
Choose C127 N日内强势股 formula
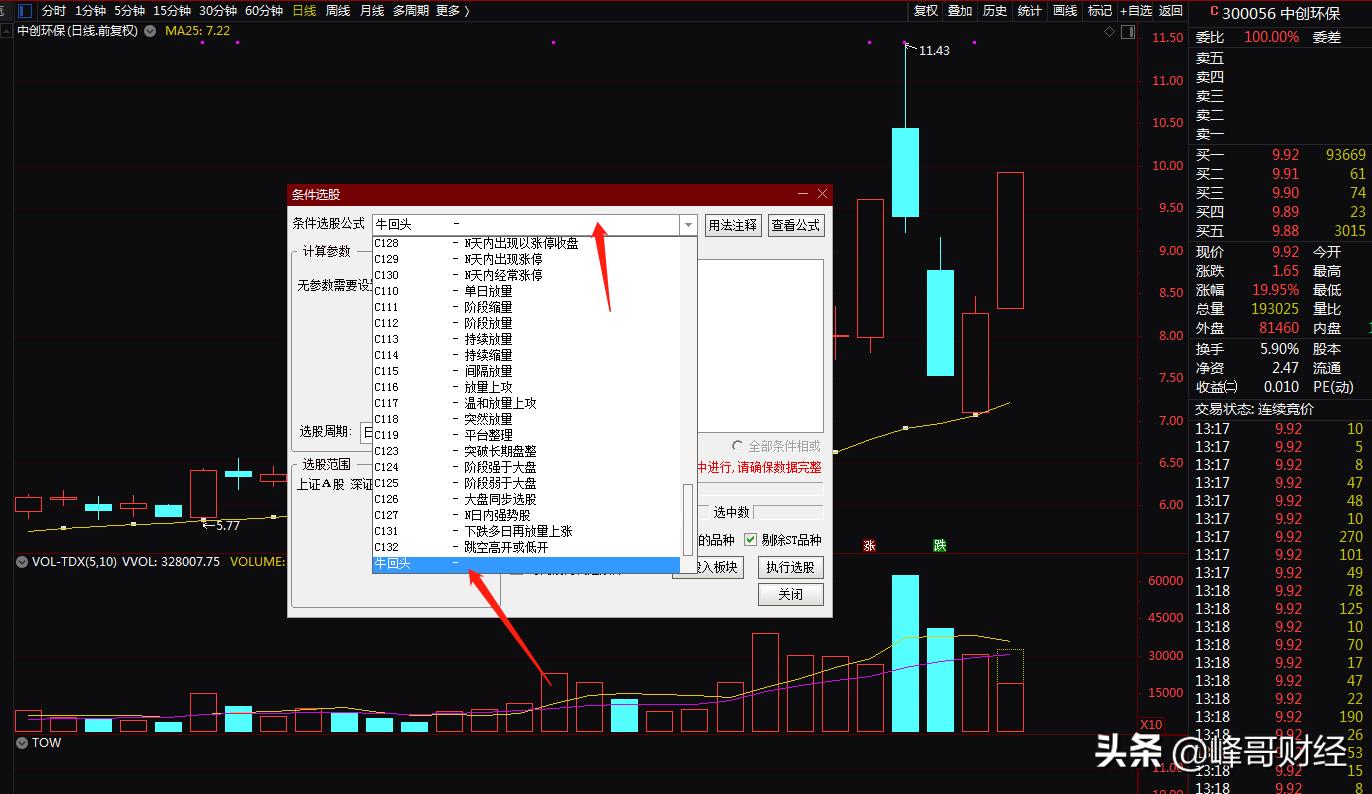click(x=526, y=515)
